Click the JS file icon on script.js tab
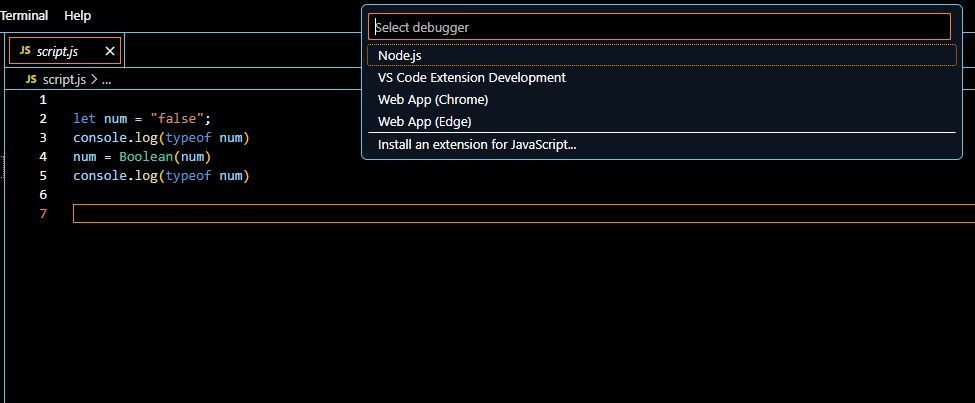Image resolution: width=975 pixels, height=403 pixels. 25,51
